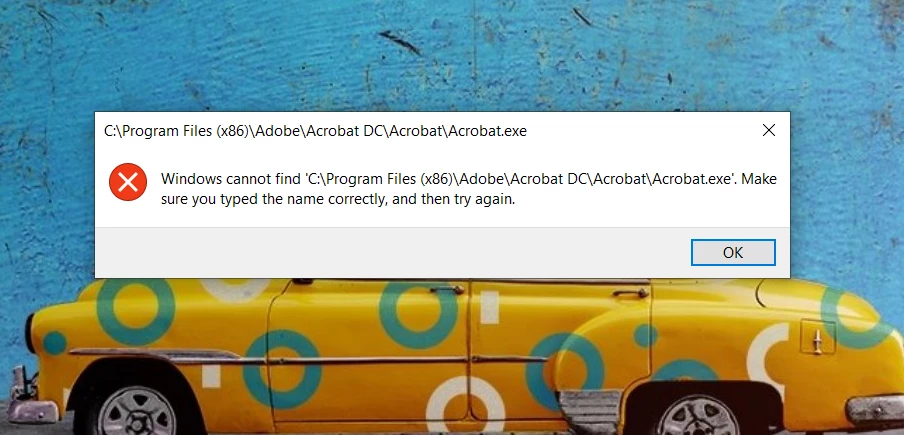Click the car's front wheel hubcap

[136, 411]
